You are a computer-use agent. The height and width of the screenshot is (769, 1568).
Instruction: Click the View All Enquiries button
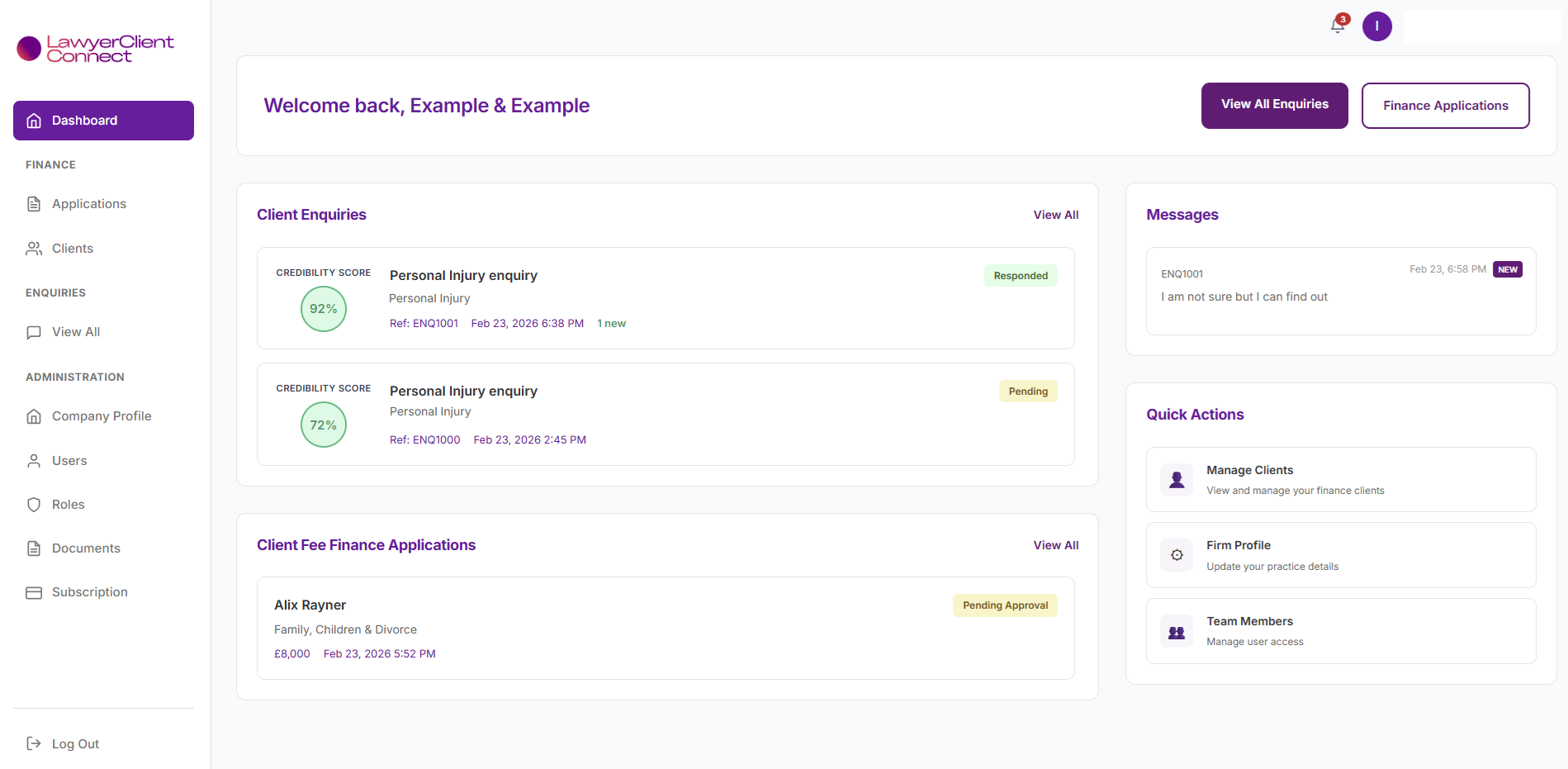[x=1274, y=105]
